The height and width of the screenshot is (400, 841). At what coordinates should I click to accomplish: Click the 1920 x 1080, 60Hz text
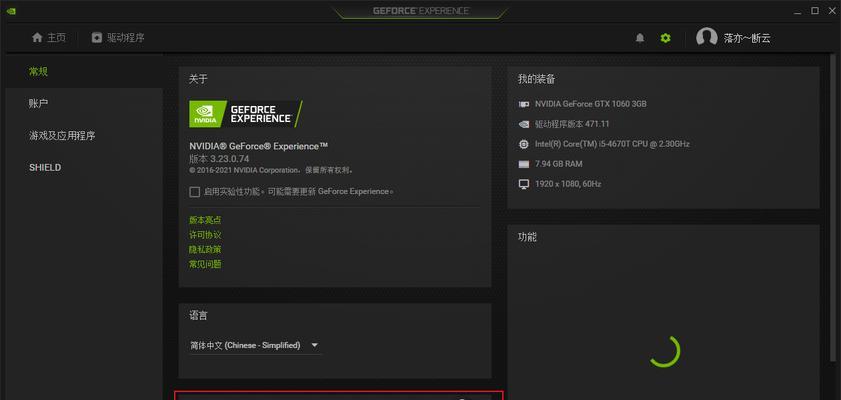[568, 184]
